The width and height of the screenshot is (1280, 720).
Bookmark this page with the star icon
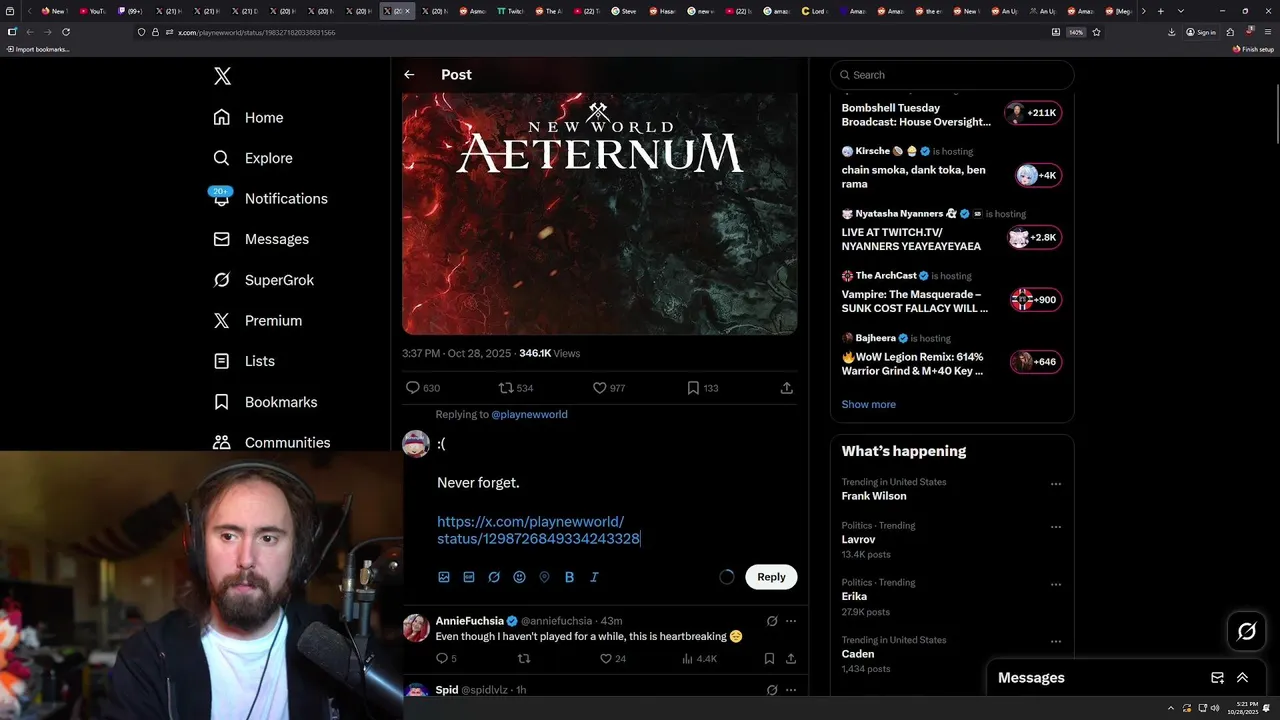click(1096, 32)
